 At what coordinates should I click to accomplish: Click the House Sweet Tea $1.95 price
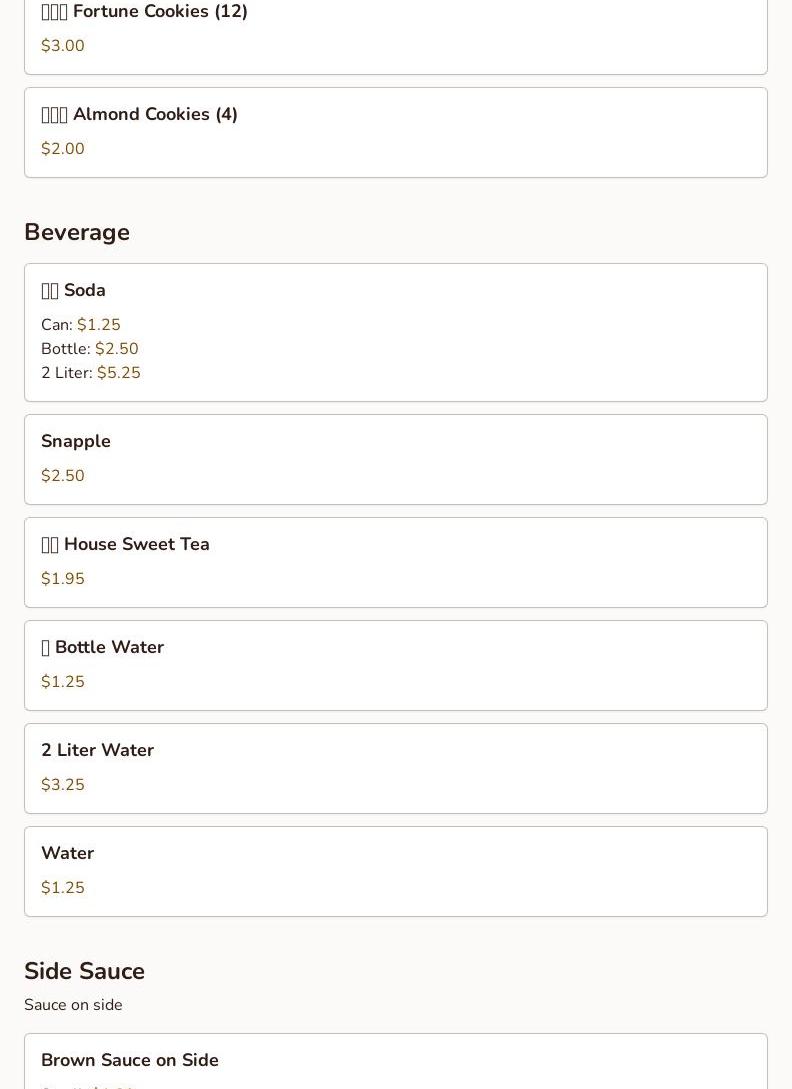(63, 579)
